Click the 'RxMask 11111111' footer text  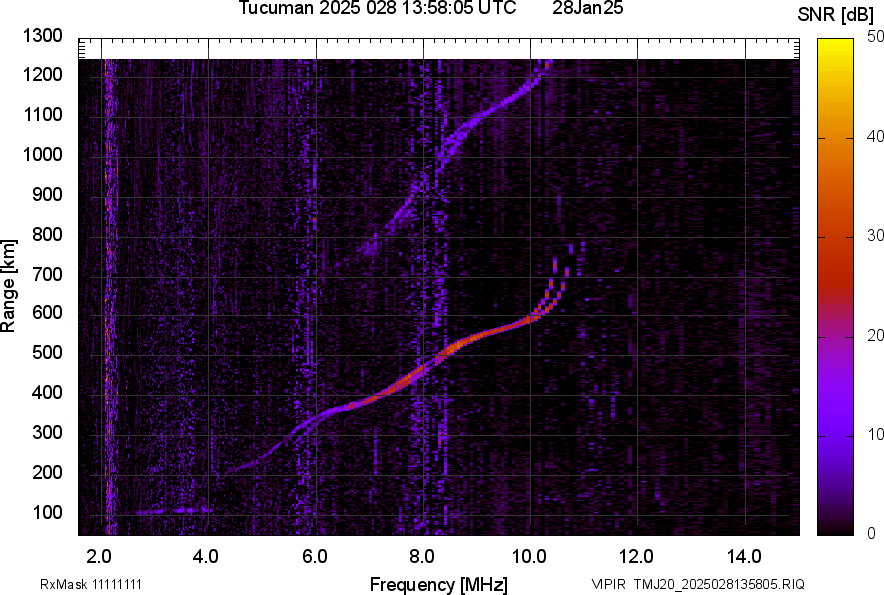[91, 584]
